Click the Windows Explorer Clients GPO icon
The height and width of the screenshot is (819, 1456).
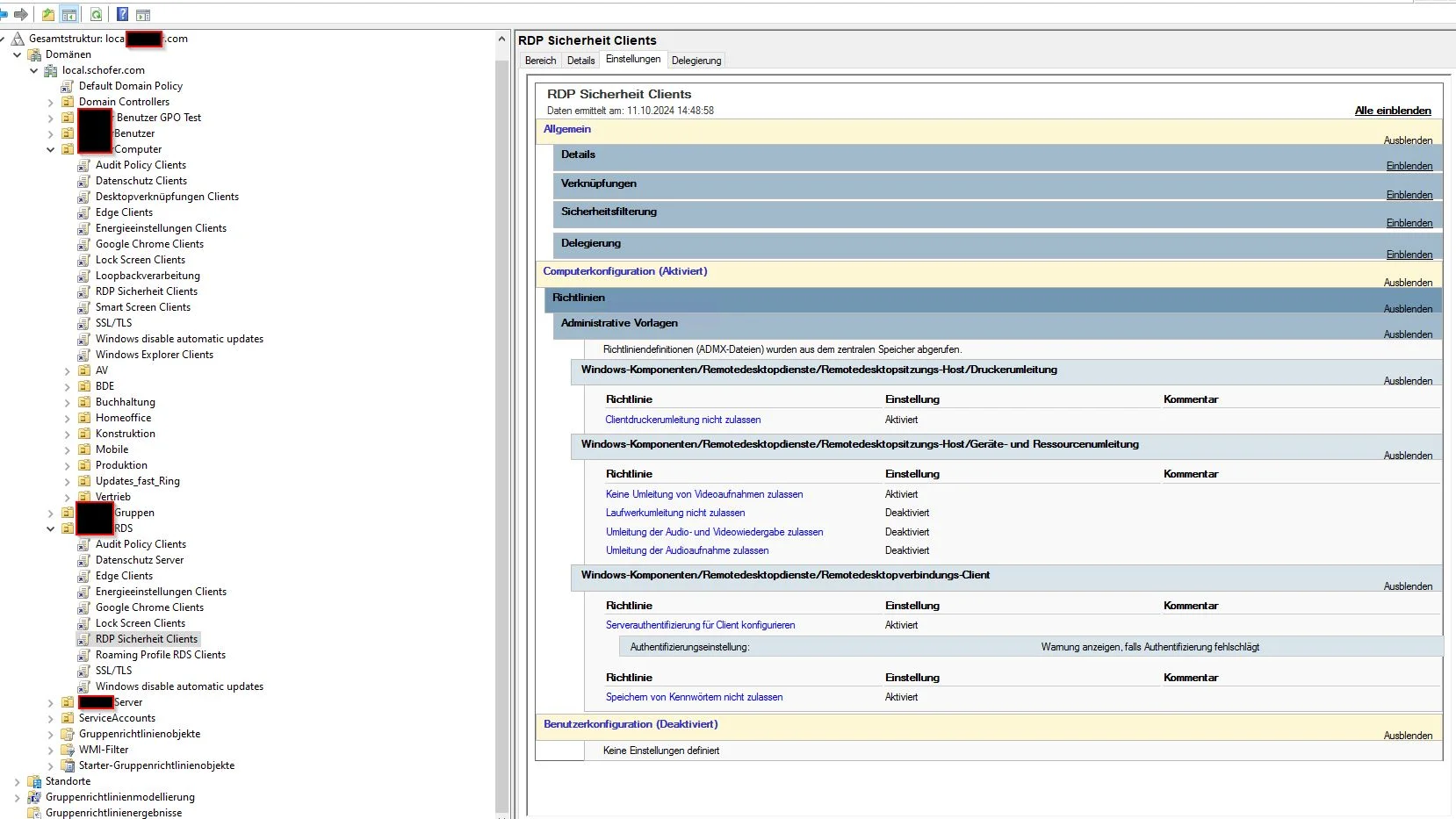84,355
